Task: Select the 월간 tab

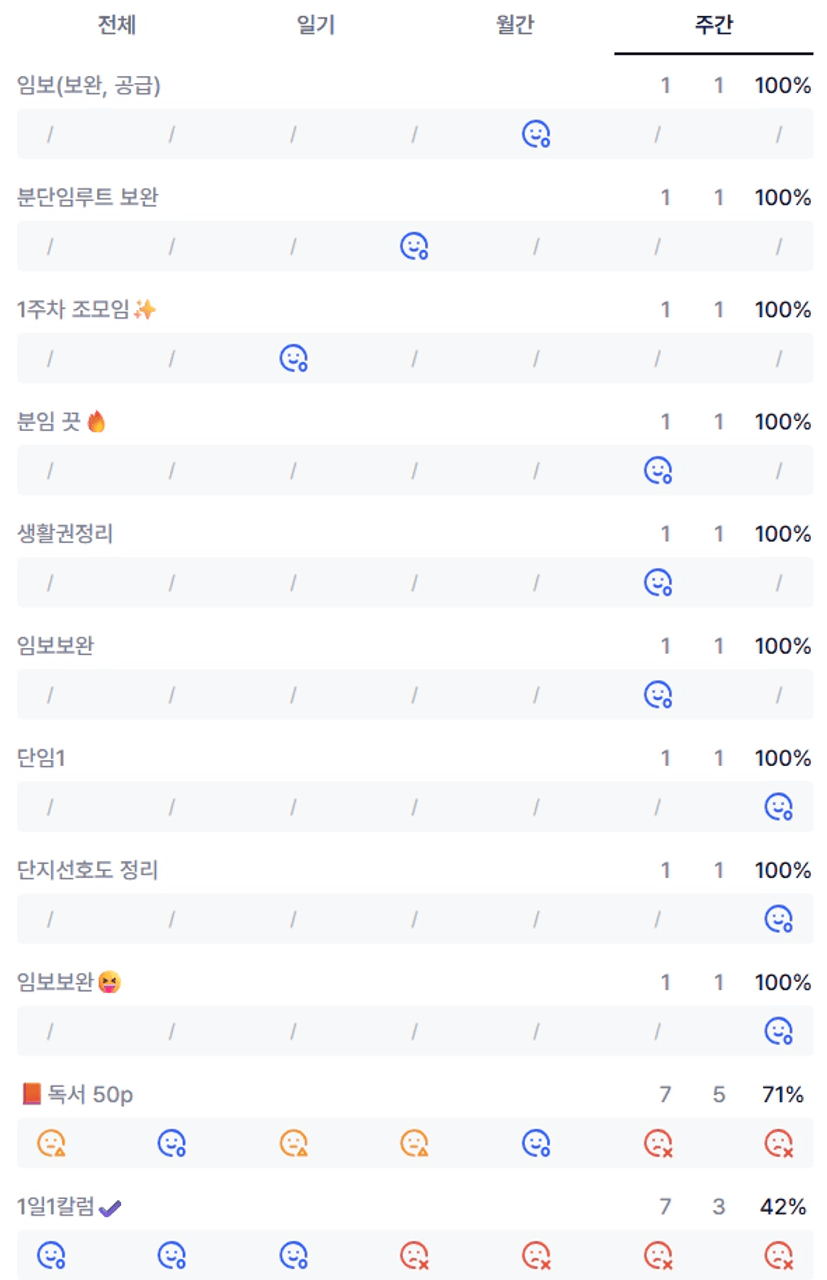Action: pyautogui.click(x=514, y=26)
